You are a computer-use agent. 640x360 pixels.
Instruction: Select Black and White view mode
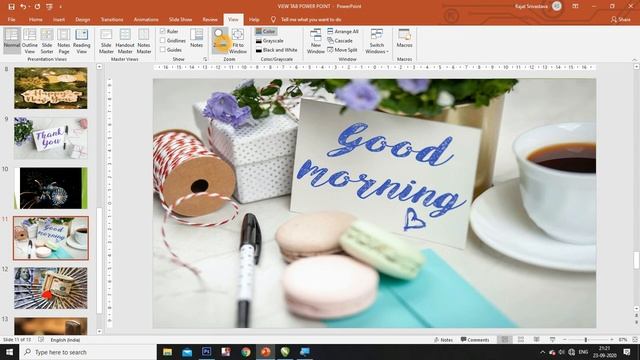[276, 50]
